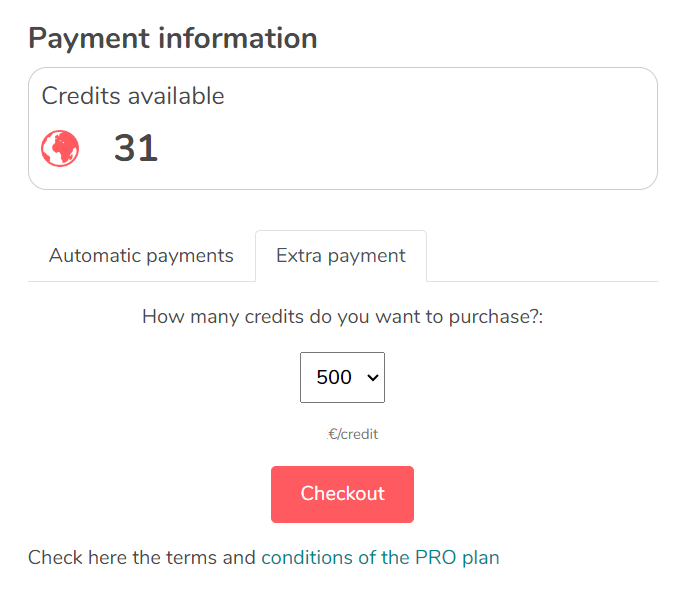
Task: Click the word 'Automatic' in the tab
Action: tap(95, 256)
